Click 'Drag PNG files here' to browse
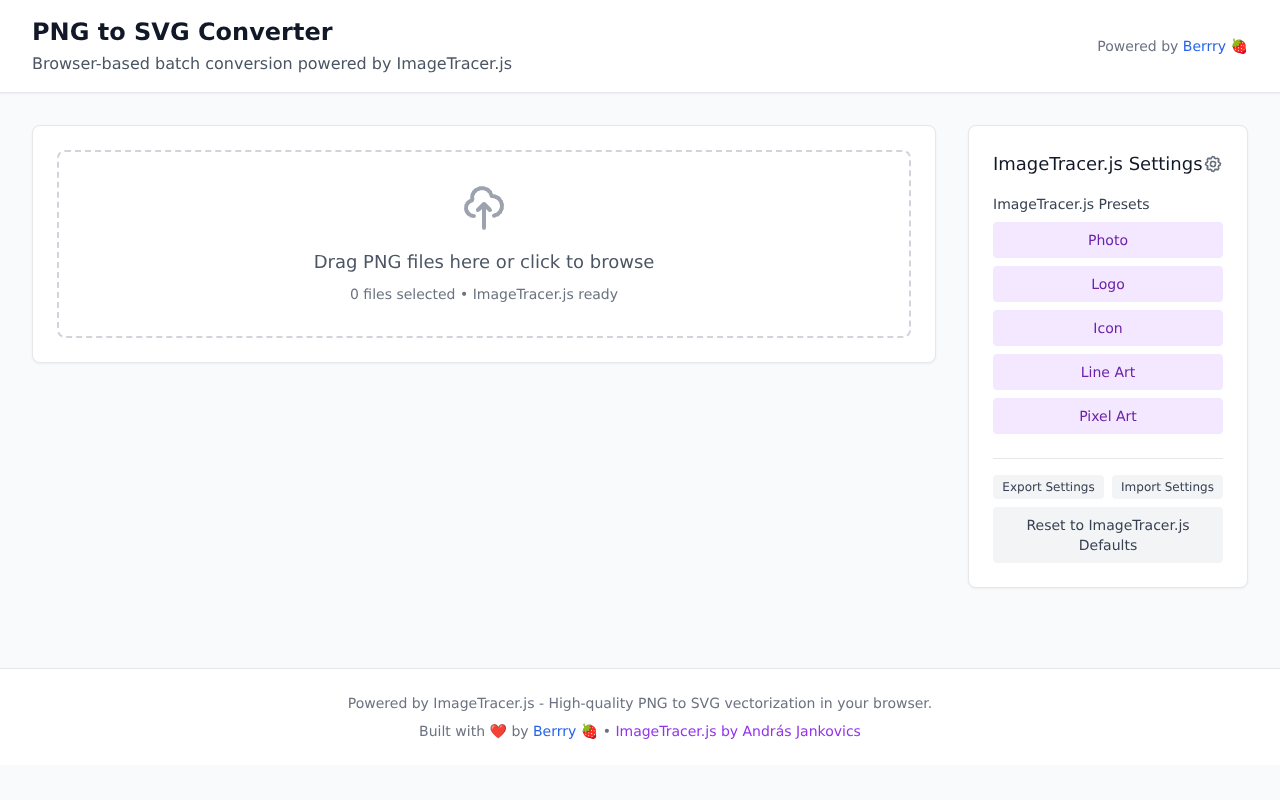Screen dimensions: 1280x800 click(484, 262)
